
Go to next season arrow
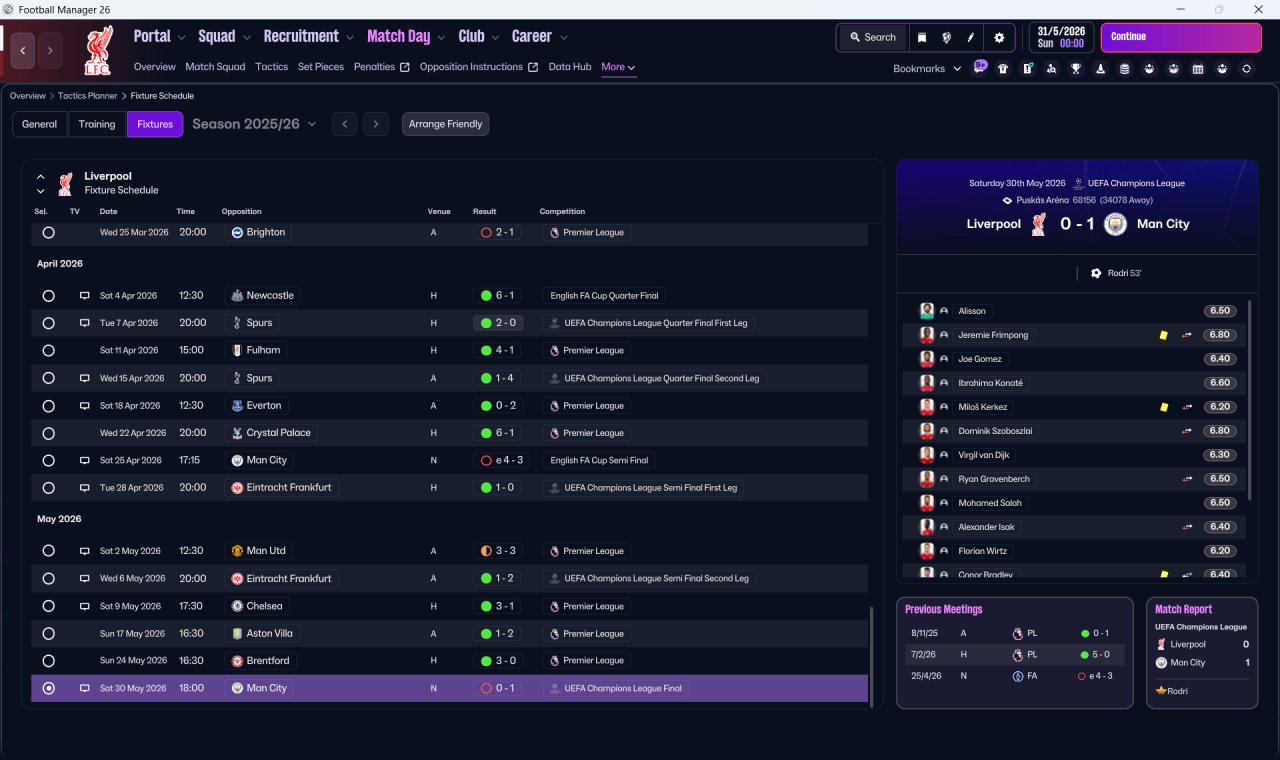coord(375,124)
